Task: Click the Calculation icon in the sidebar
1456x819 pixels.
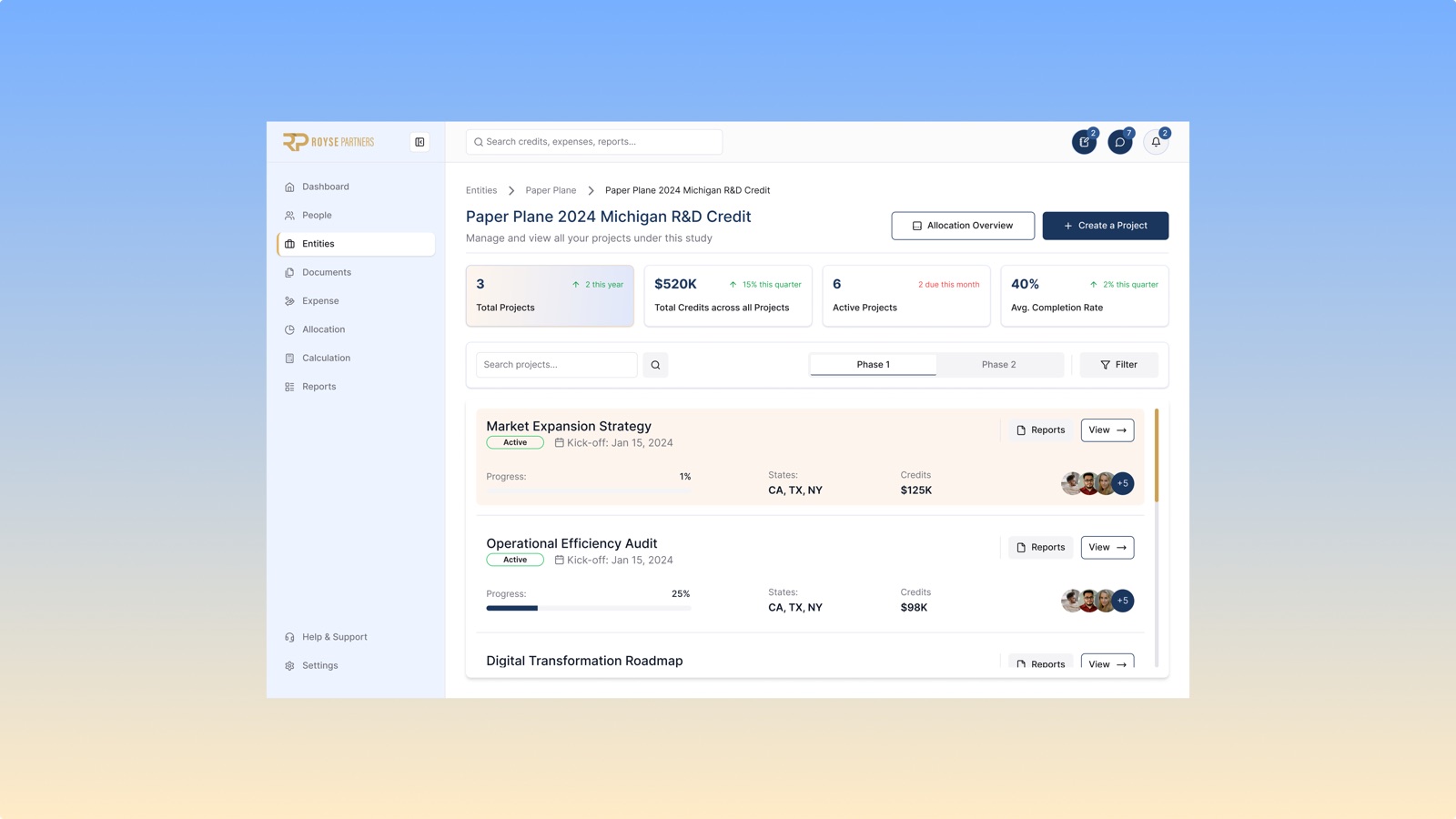Action: 289,359
